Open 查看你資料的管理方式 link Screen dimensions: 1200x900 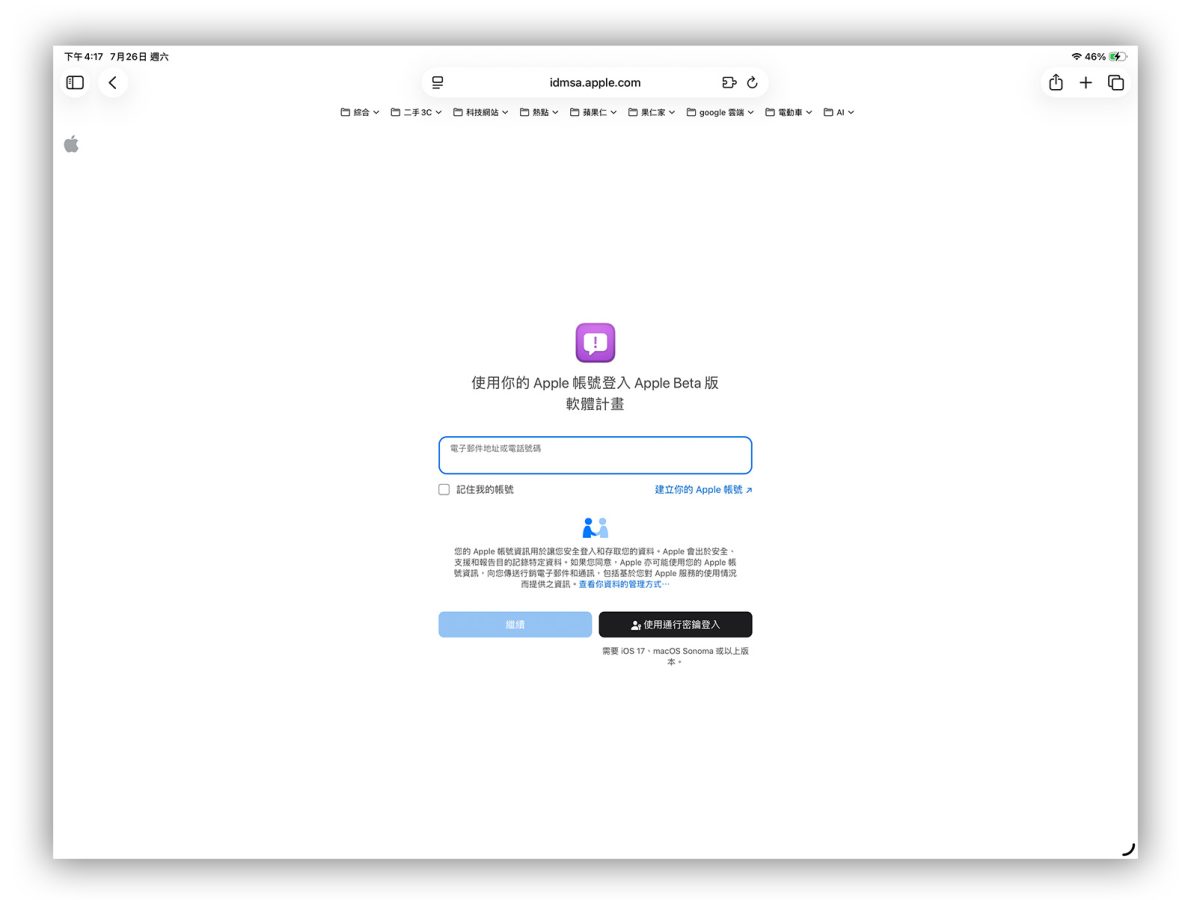tap(624, 584)
